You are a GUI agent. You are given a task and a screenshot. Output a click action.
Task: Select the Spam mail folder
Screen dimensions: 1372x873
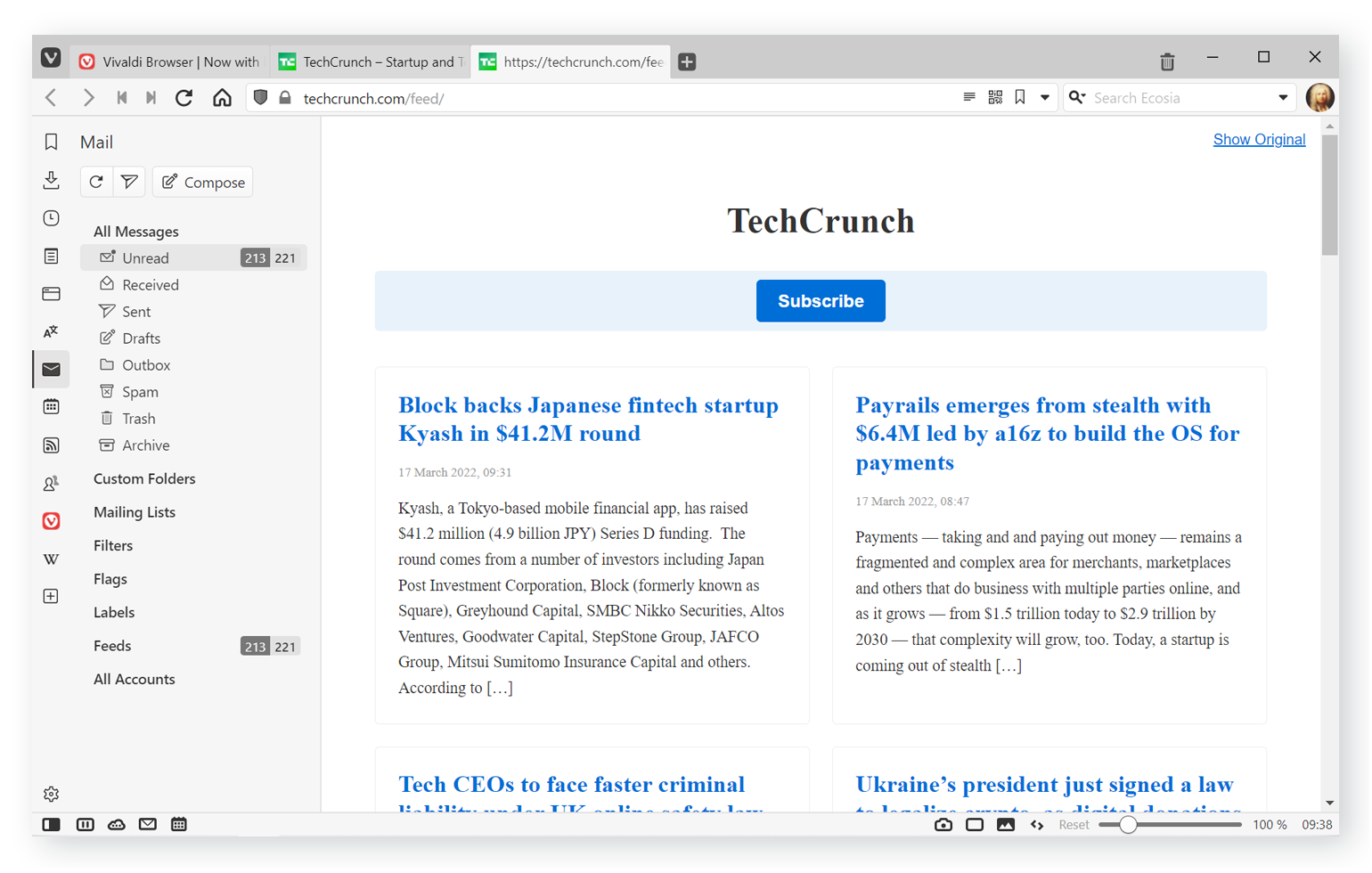click(x=140, y=392)
